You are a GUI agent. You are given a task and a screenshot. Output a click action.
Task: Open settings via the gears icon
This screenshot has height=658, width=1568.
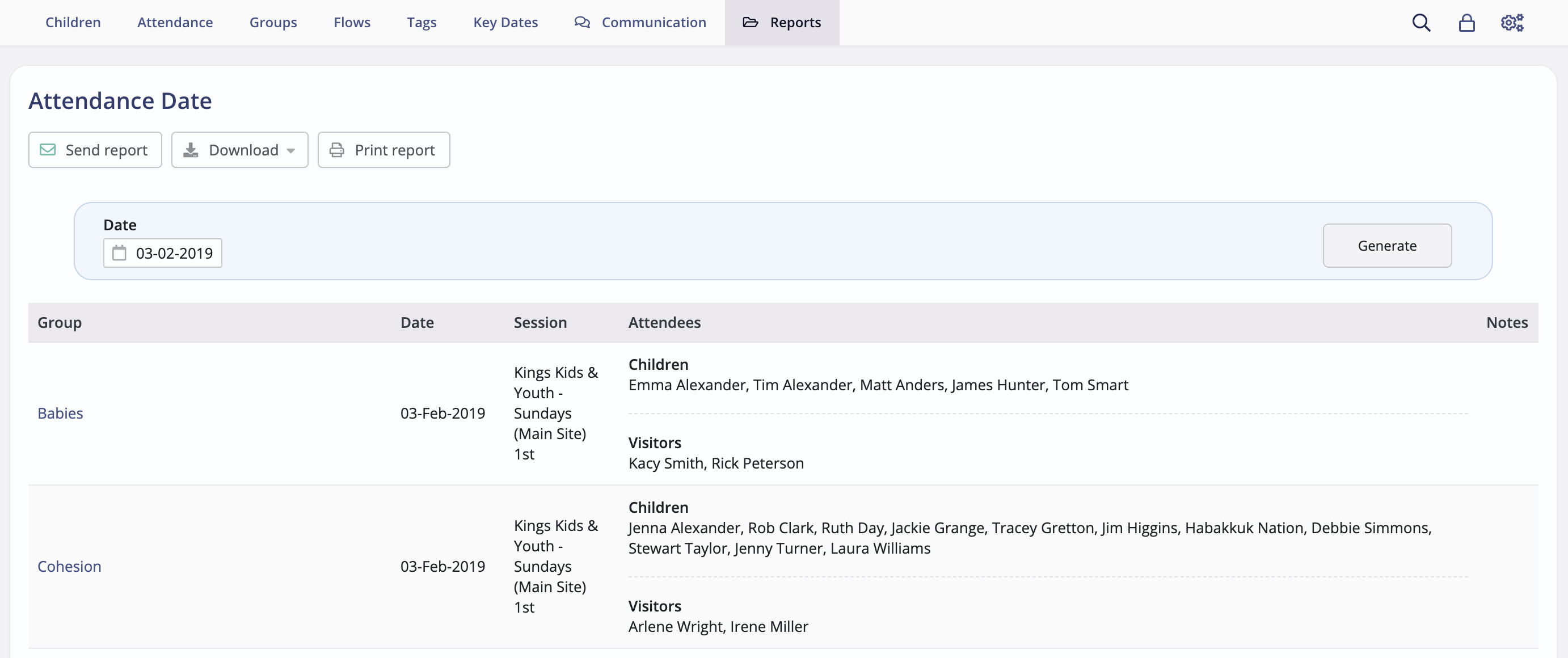point(1511,23)
